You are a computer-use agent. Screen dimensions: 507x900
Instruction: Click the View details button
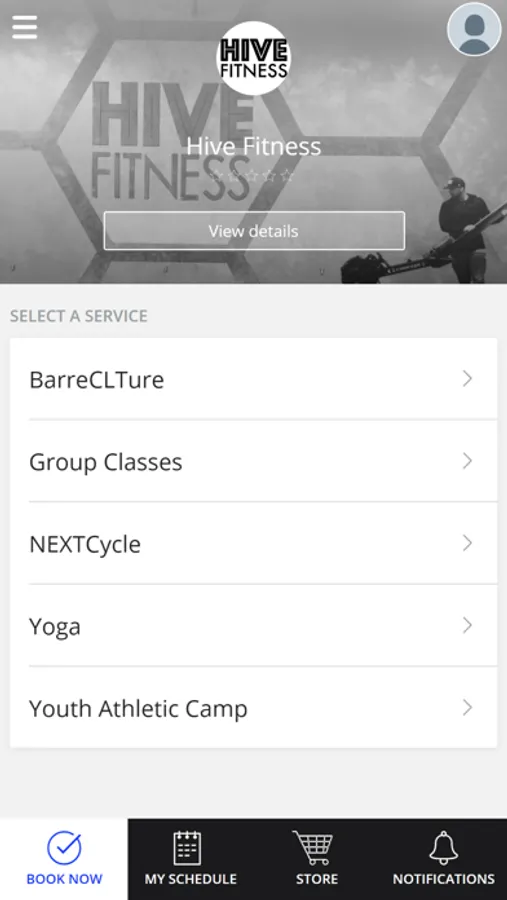(254, 231)
